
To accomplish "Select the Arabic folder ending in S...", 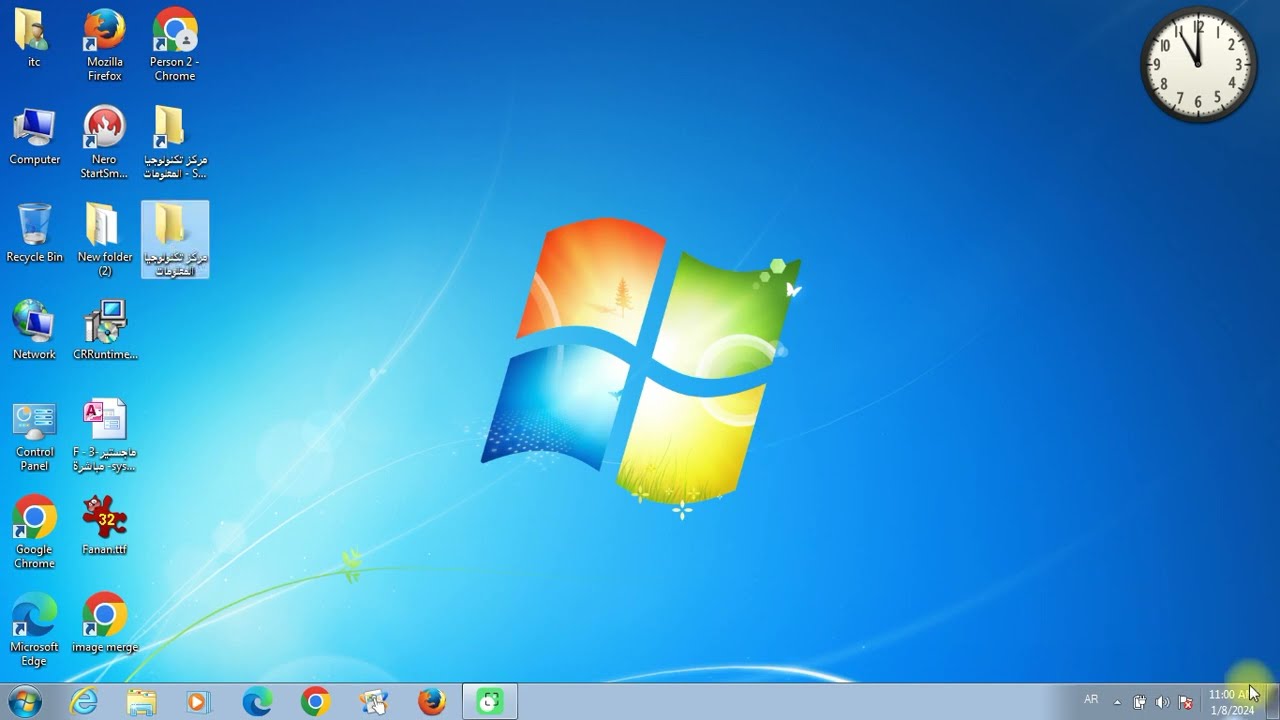I will 175,143.
